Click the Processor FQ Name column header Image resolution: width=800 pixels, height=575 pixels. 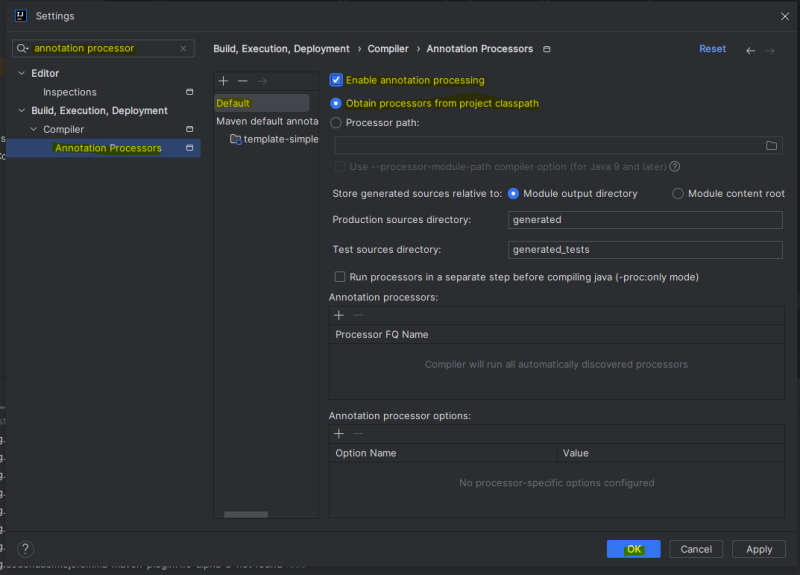[x=557, y=335]
